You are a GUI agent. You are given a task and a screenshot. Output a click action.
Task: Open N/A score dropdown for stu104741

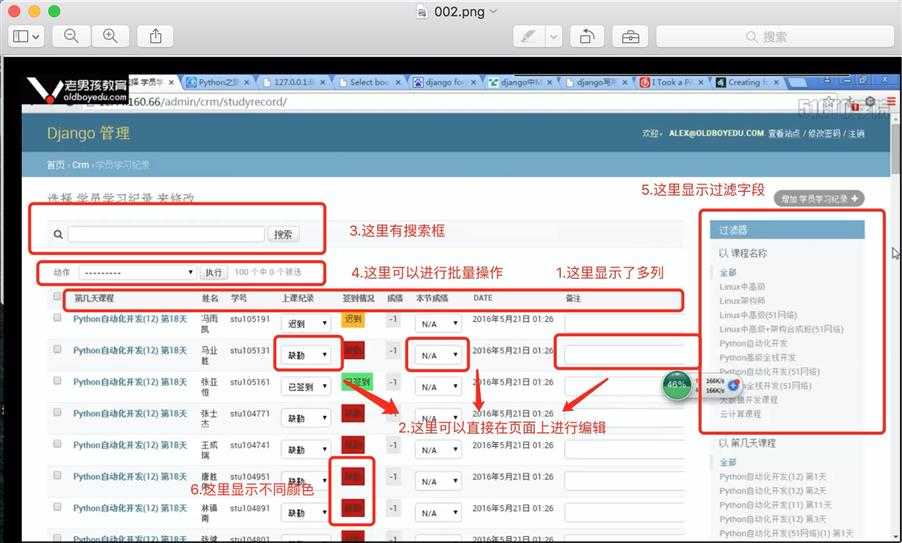click(x=438, y=450)
